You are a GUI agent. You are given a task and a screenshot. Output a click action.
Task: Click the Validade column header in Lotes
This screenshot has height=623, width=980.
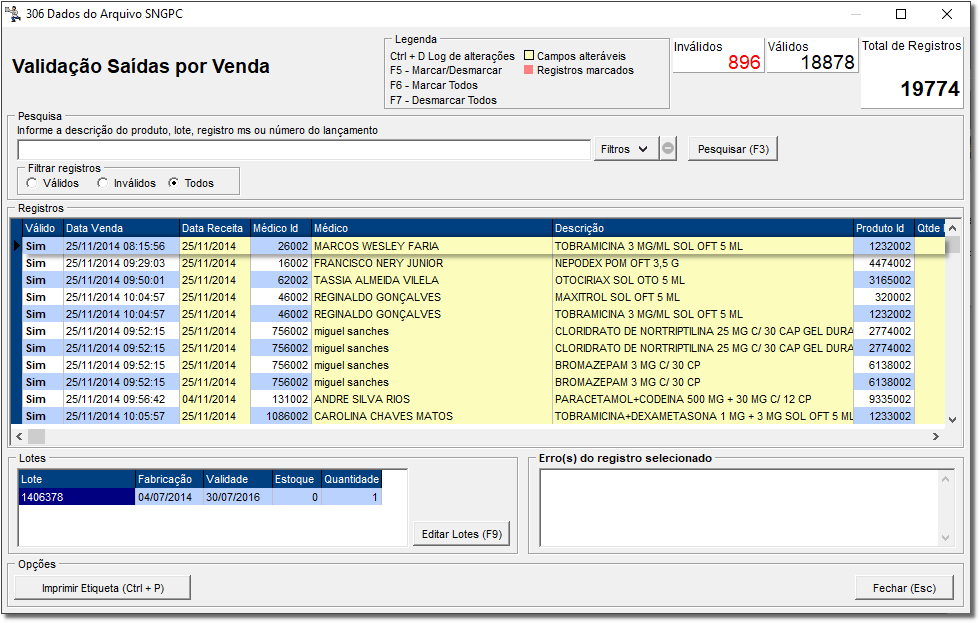point(238,479)
